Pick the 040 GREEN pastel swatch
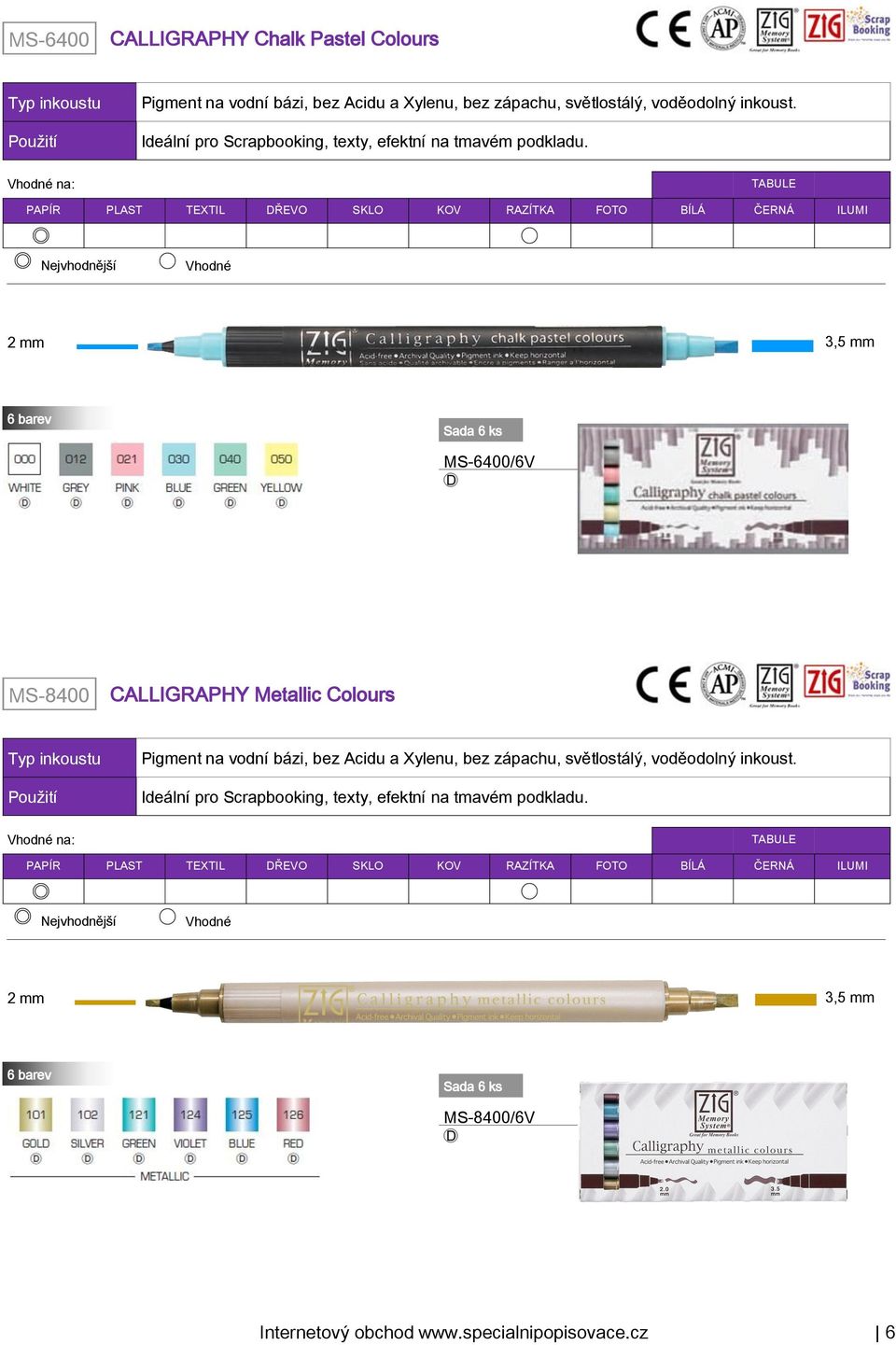 pos(230,458)
